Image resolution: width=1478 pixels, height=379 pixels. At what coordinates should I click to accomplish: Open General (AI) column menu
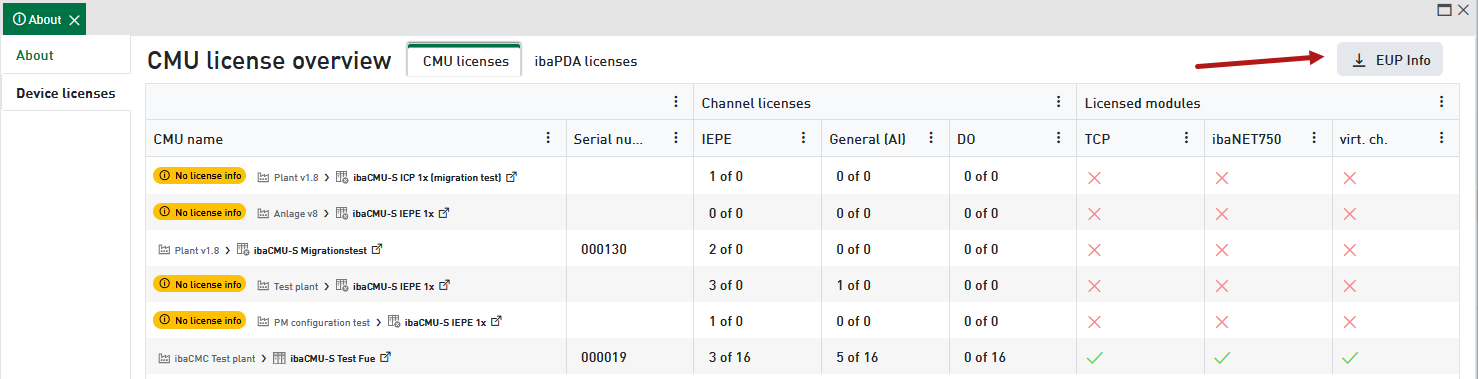[x=931, y=139]
